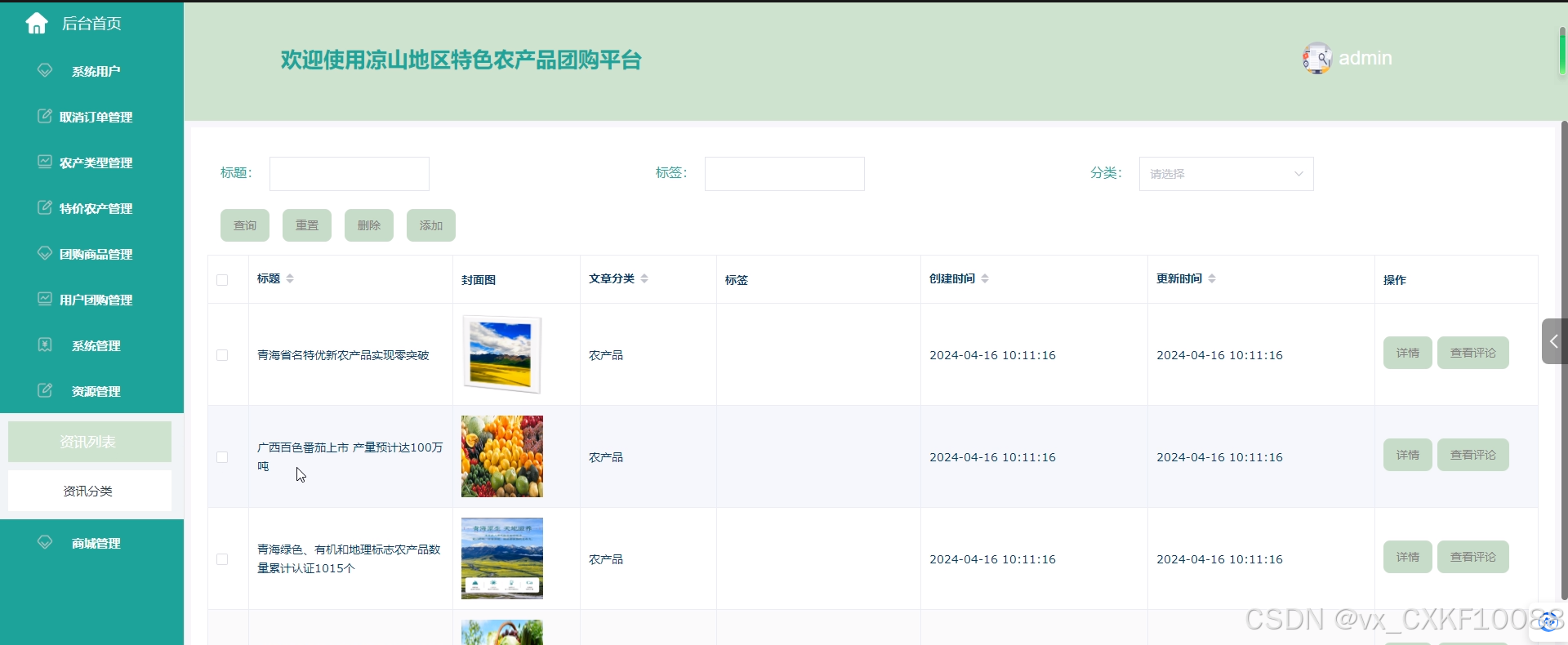
Task: Click the 删除 button
Action: pos(369,225)
